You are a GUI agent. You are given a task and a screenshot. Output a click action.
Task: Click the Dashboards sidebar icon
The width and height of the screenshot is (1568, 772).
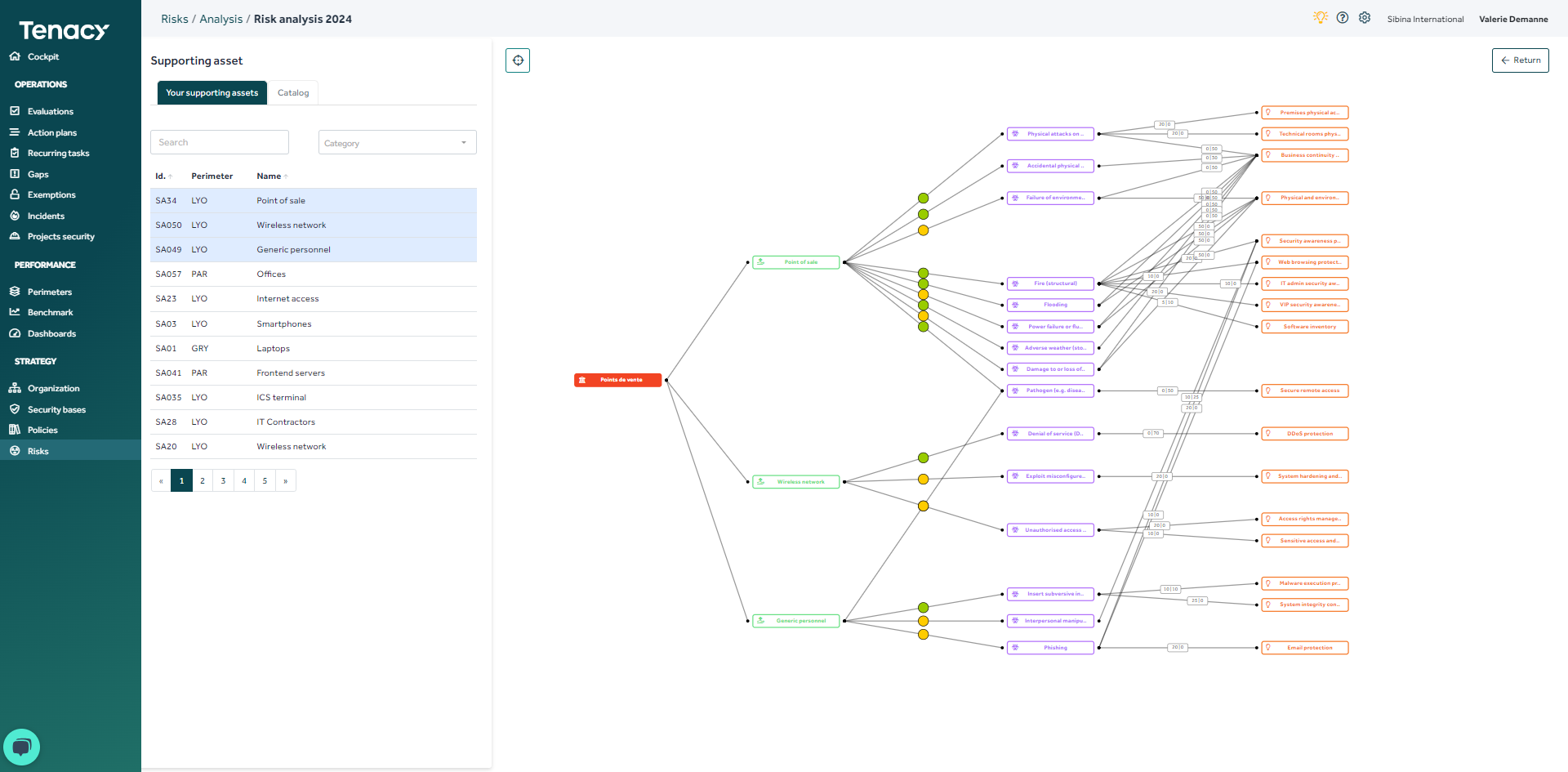click(x=15, y=333)
